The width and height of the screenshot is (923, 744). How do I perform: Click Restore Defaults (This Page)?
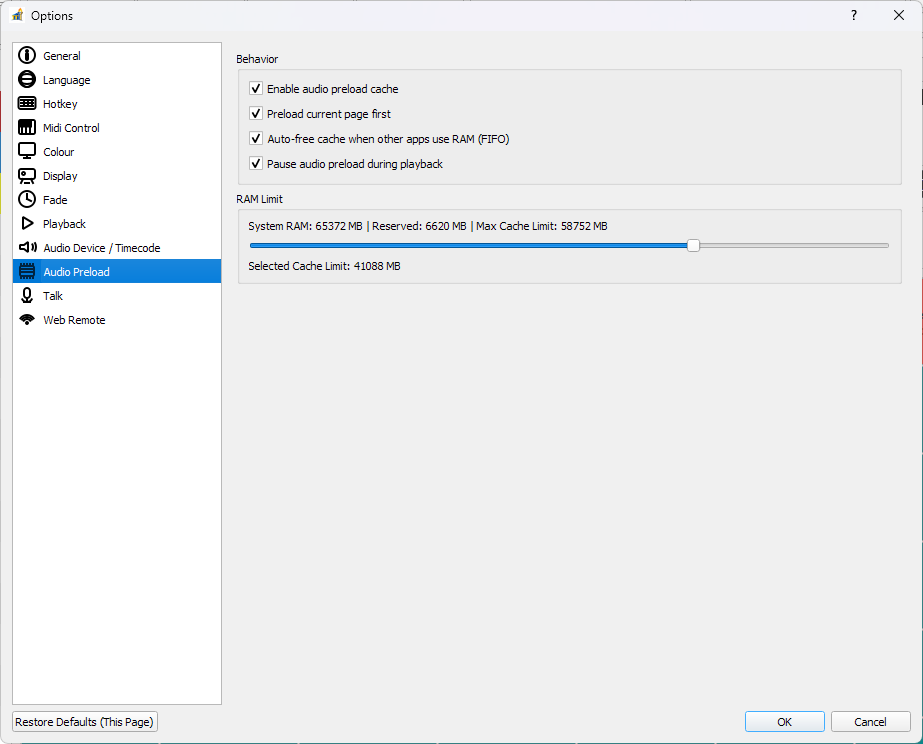tap(84, 721)
